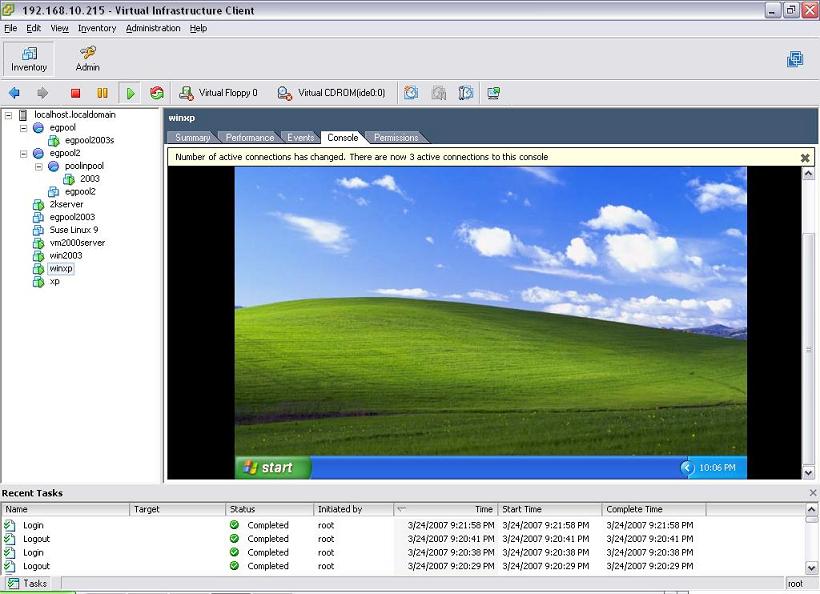This screenshot has height=594, width=820.
Task: Take a snapshot with clock icon
Action: tap(411, 93)
